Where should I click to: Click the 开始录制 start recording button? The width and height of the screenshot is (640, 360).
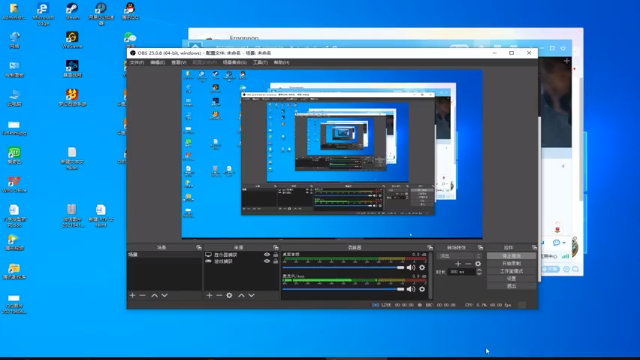coord(511,263)
